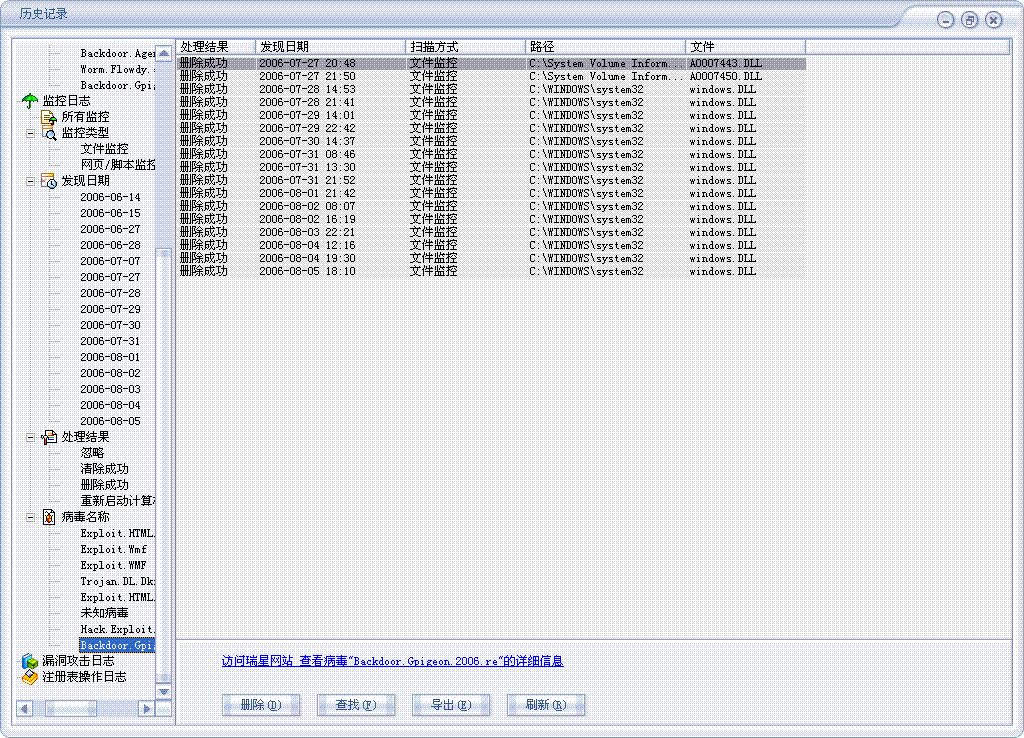Collapse the 处理结果 tree node

[x=30, y=437]
